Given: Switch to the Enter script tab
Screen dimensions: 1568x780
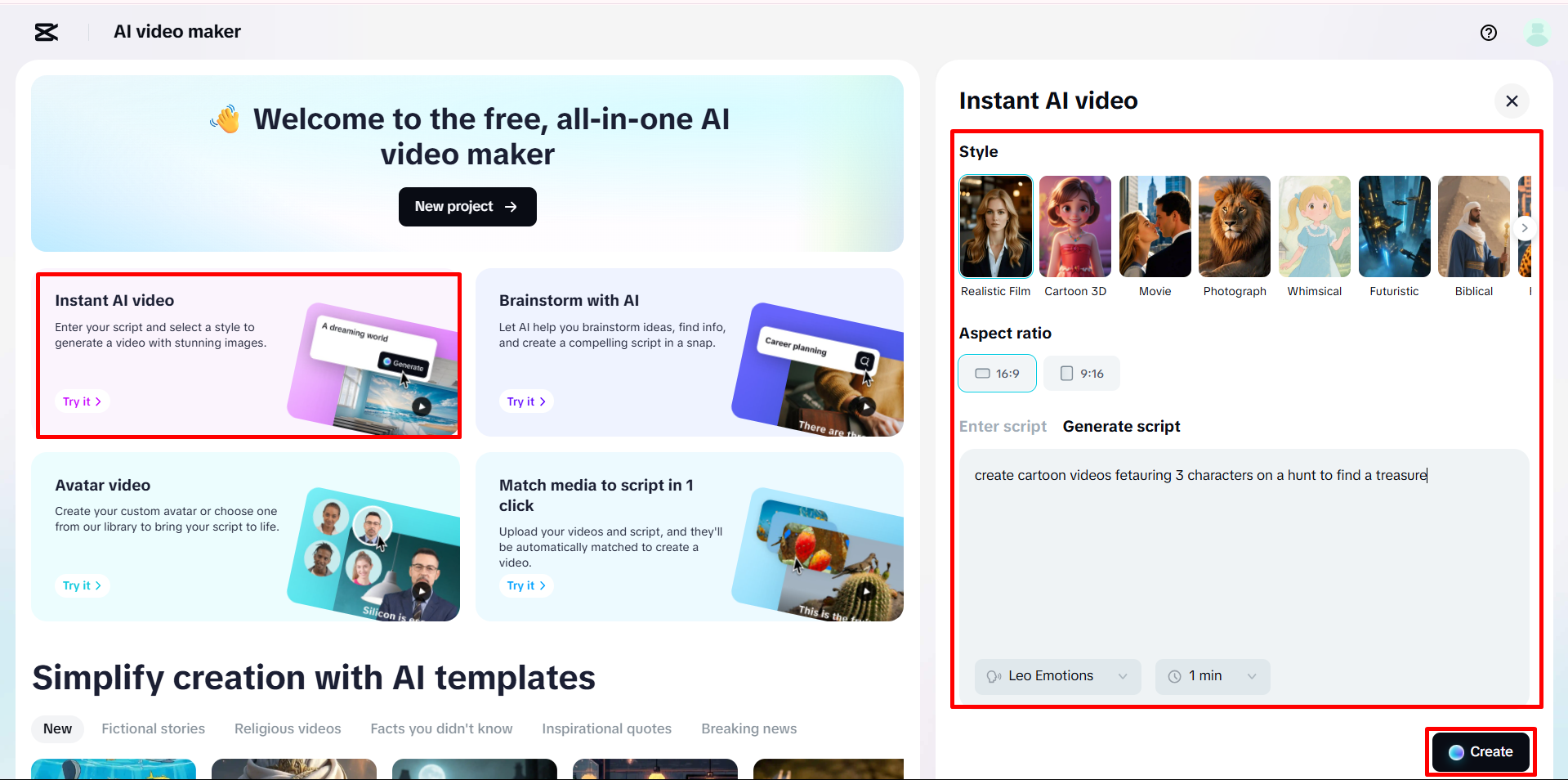Looking at the screenshot, I should pos(1003,427).
